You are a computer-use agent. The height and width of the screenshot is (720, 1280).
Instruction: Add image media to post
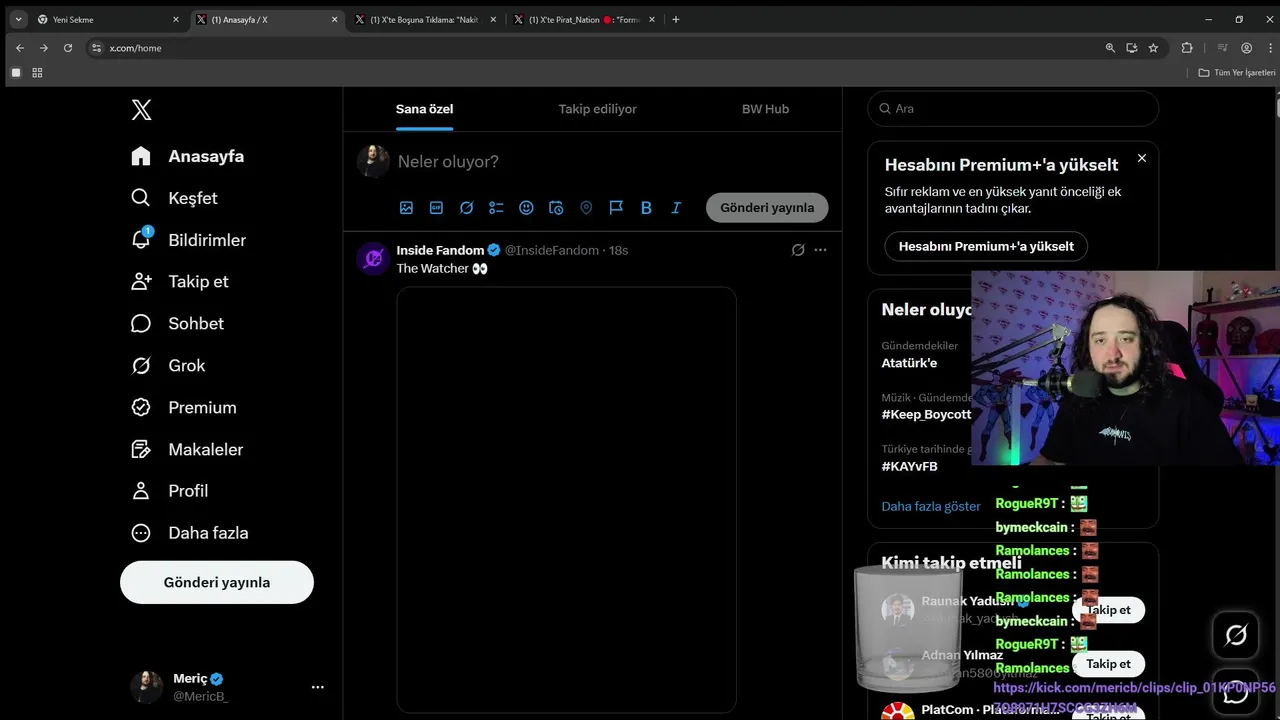click(x=406, y=208)
